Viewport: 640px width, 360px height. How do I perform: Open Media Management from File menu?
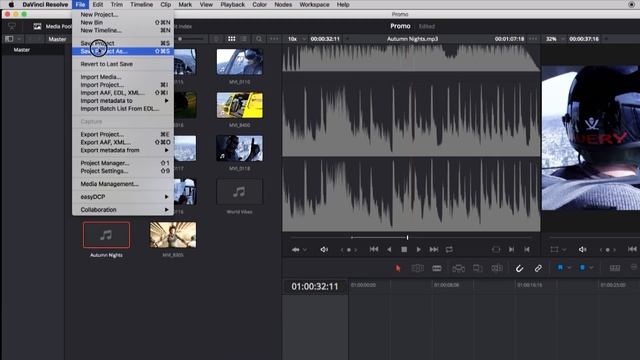(x=123, y=184)
